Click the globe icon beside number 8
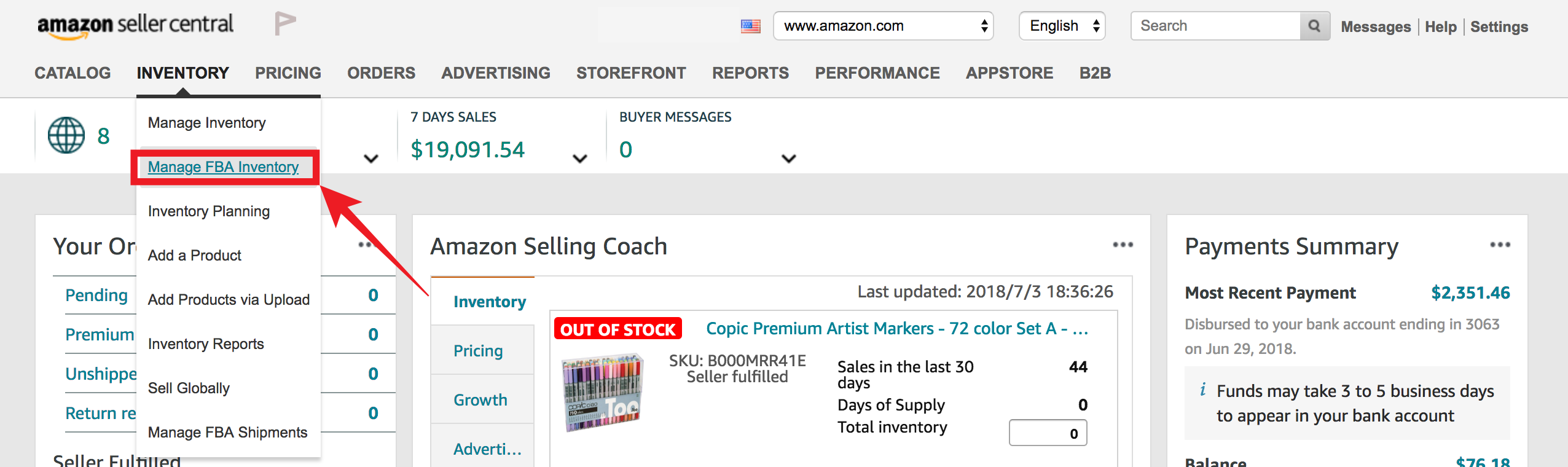Viewport: 1568px width, 467px height. 66,135
